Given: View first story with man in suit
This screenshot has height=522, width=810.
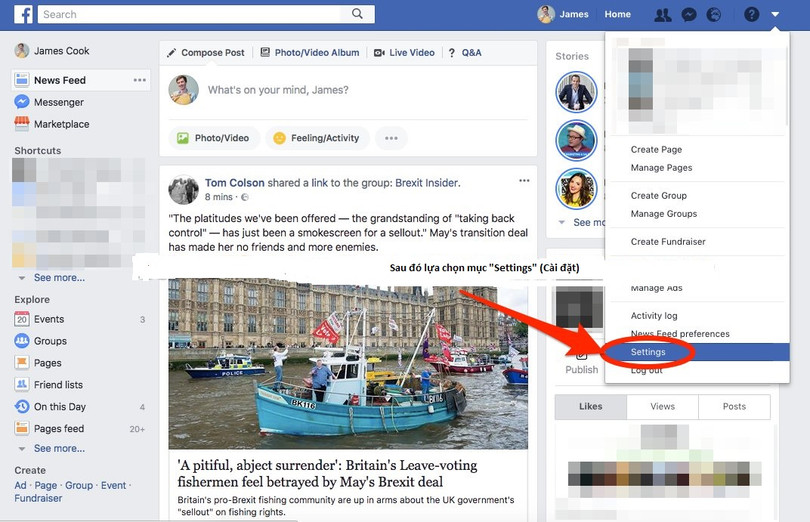Looking at the screenshot, I should coord(576,91).
